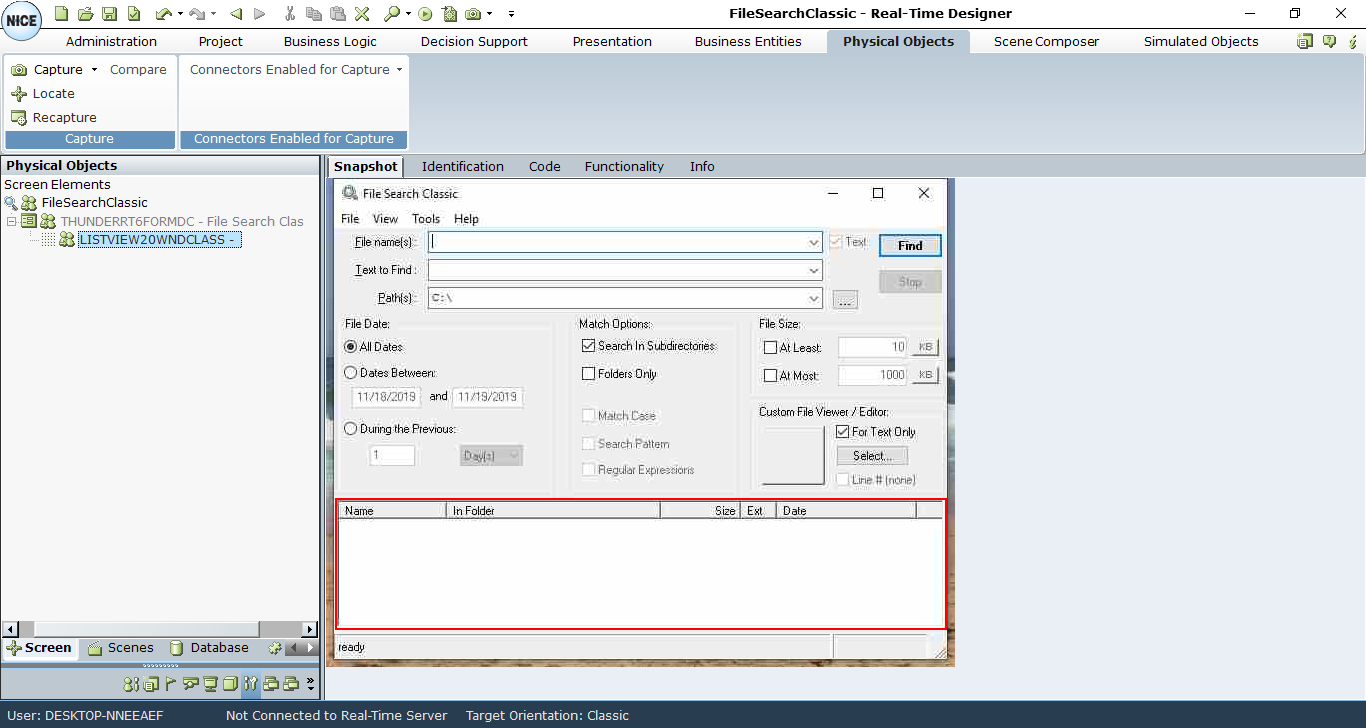Switch to the Functionality tab
This screenshot has width=1366, height=728.
tap(624, 167)
